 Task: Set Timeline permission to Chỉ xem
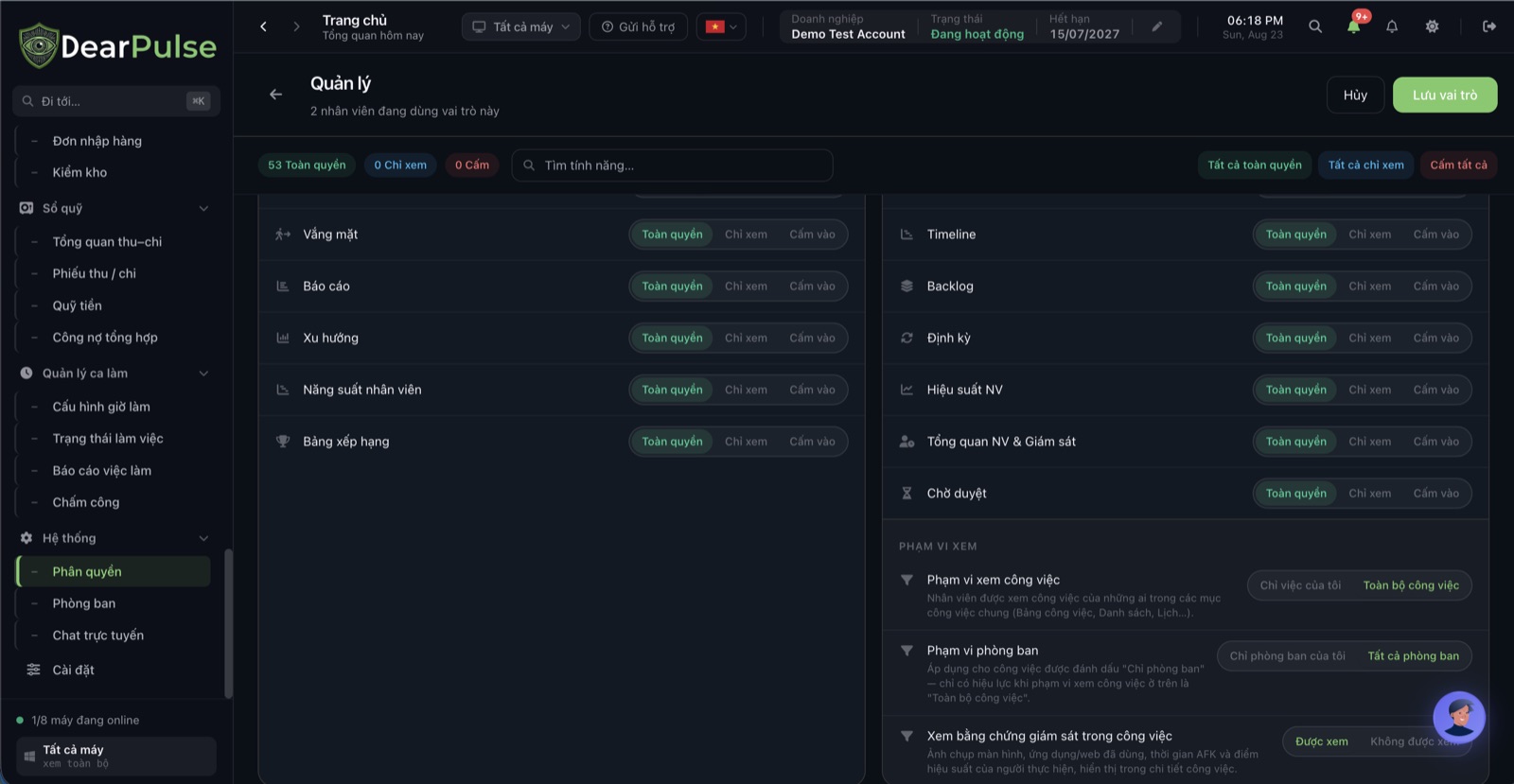(1369, 235)
